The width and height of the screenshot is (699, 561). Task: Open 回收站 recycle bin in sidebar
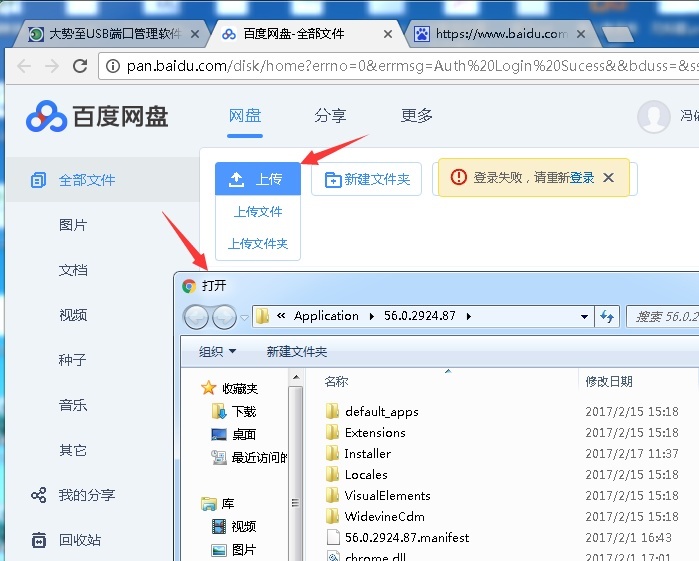coord(79,540)
